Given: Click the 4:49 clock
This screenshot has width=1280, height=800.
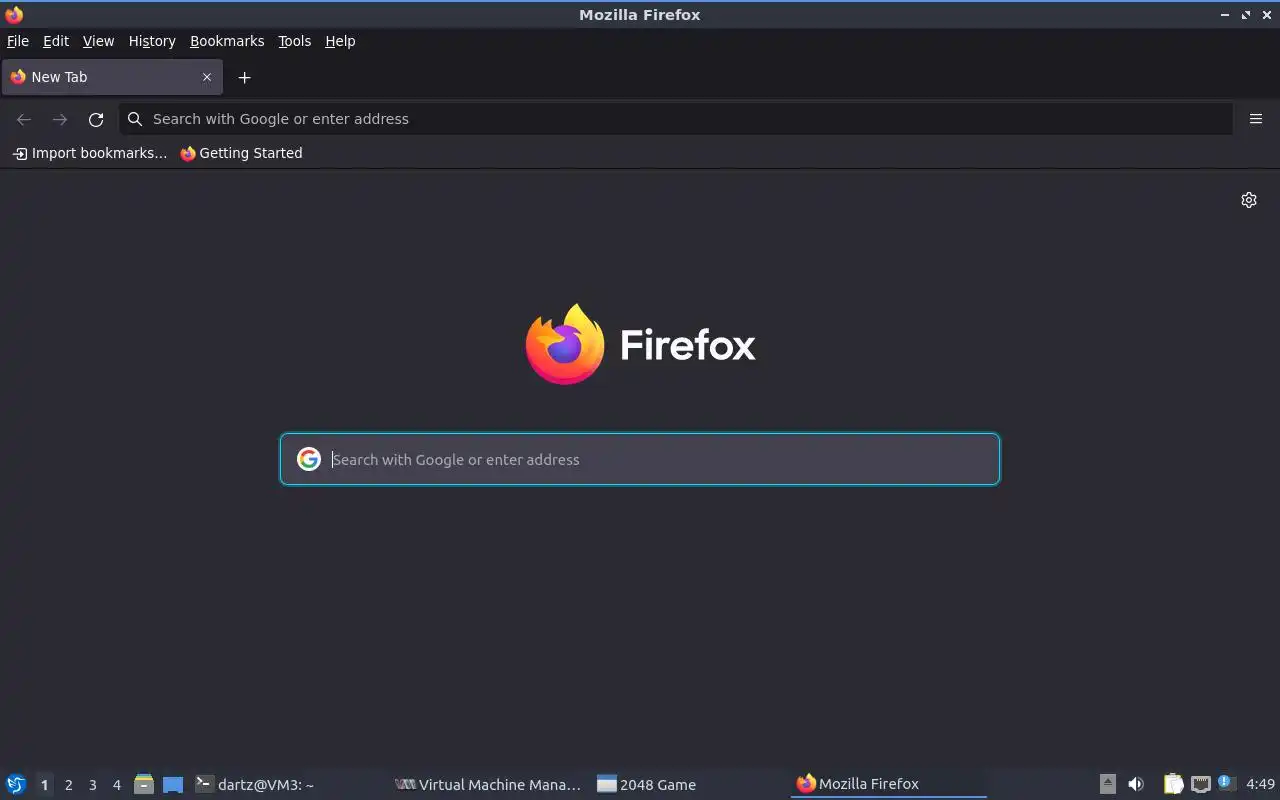Looking at the screenshot, I should pos(1261,784).
